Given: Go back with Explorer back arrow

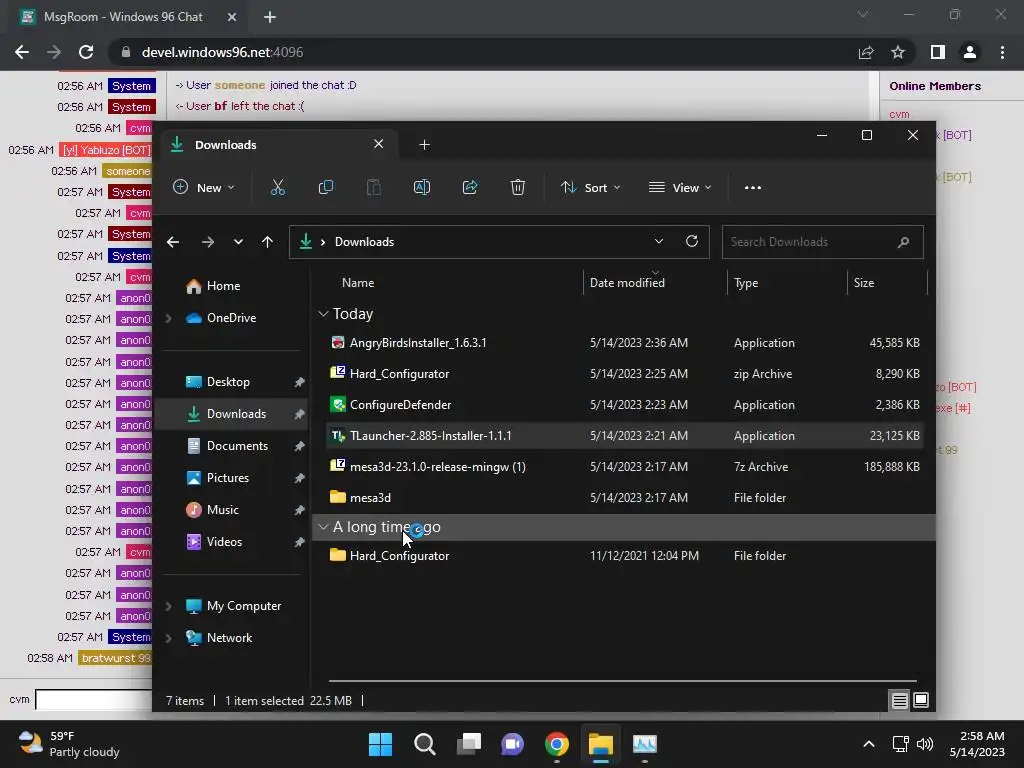Looking at the screenshot, I should pos(172,242).
